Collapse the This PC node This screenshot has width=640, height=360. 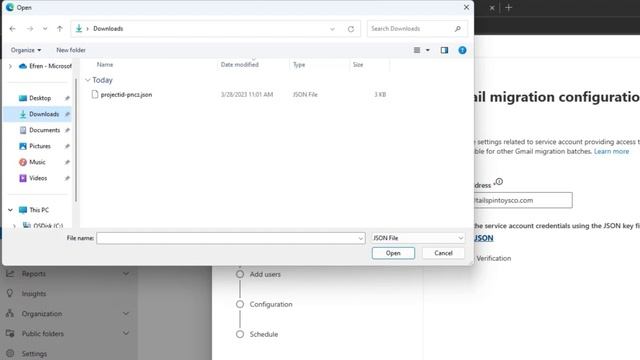[10, 210]
